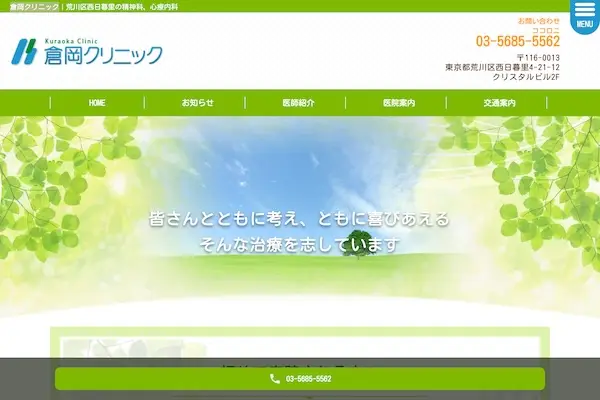
Task: Click the お問い合わせ label in the header
Action: pos(538,21)
